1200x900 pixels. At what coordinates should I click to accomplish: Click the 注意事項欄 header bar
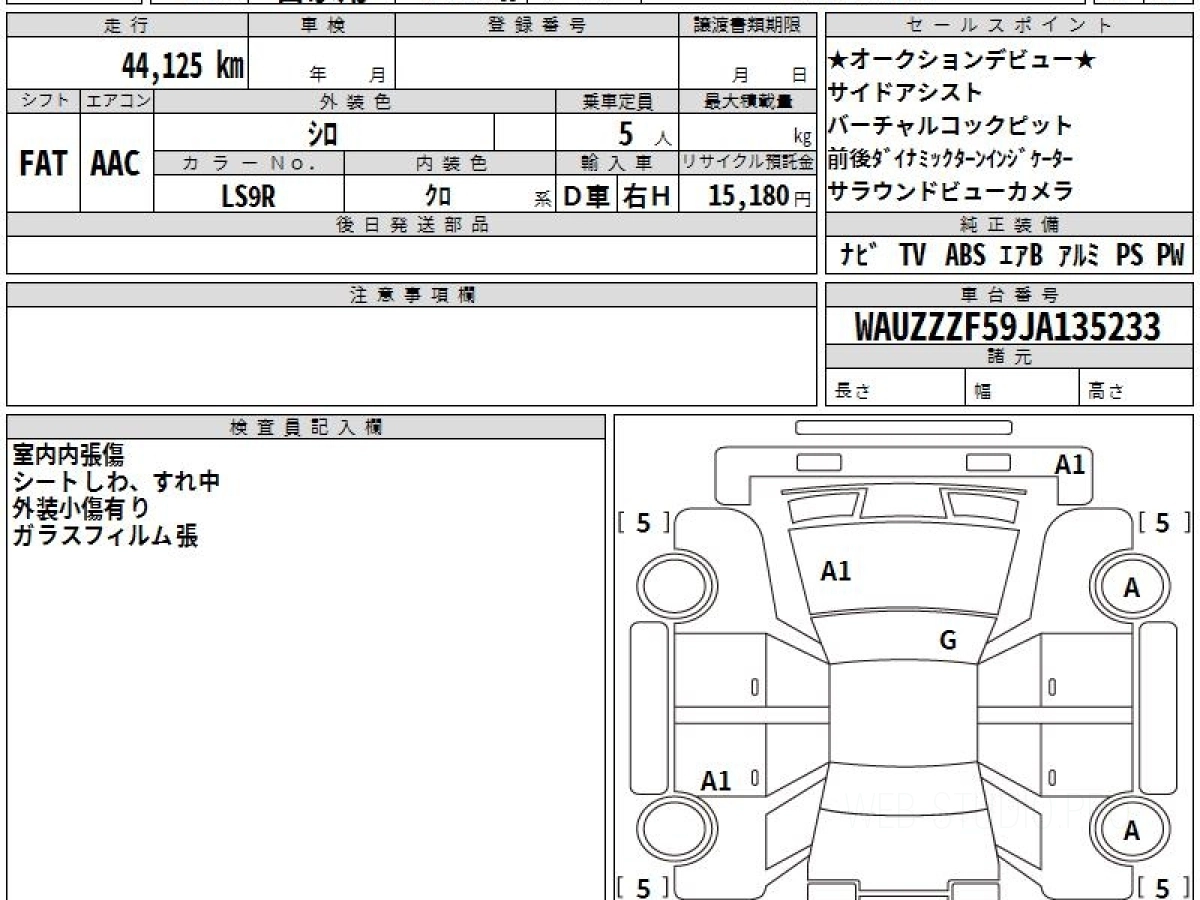[412, 295]
